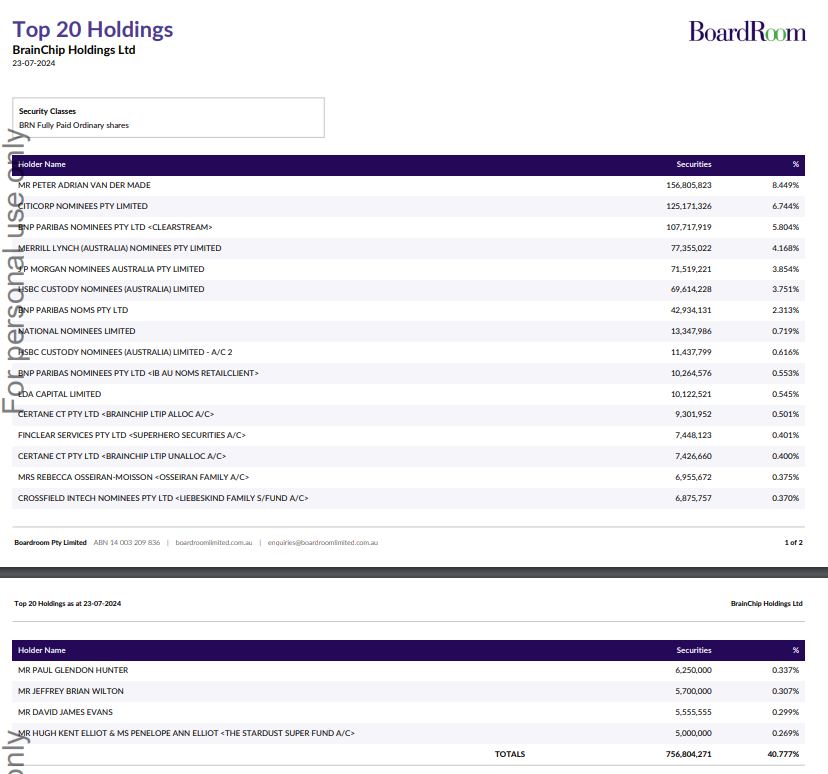
Task: Click MRS REBECCA OSSEIRAN-MOISSON holder name
Action: pos(134,477)
